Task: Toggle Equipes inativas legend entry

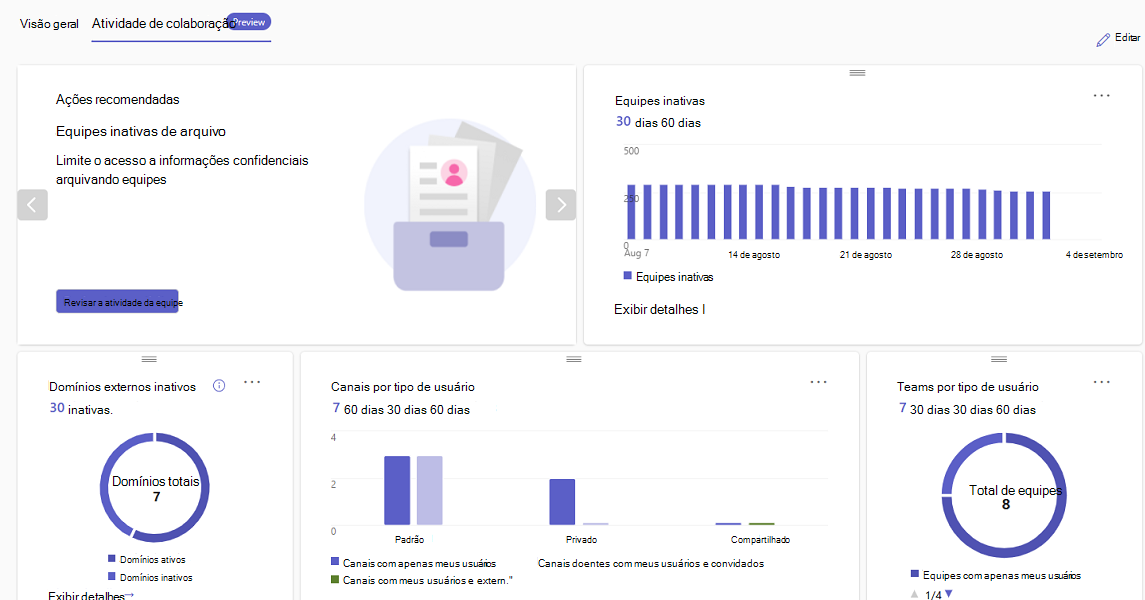Action: [668, 277]
